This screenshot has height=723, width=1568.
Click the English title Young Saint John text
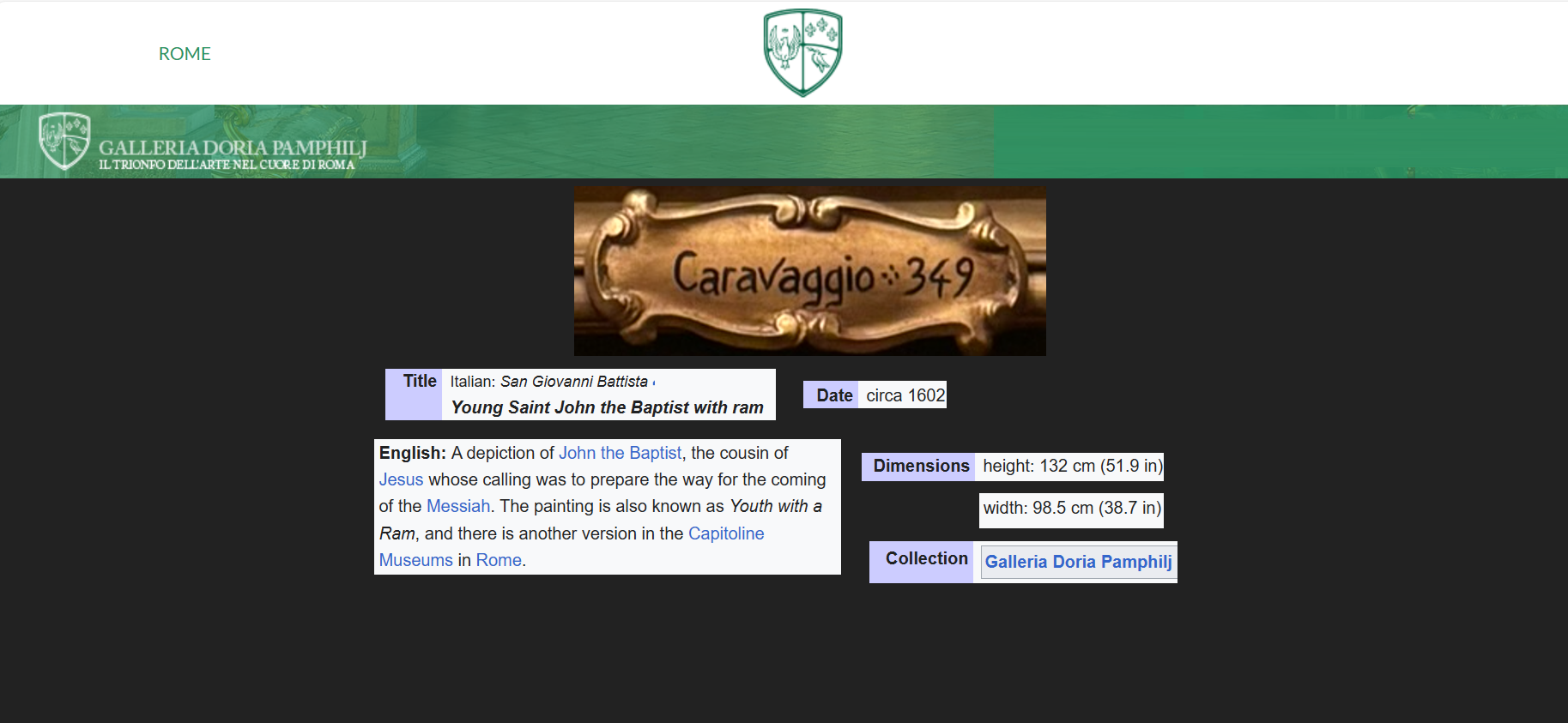(607, 407)
